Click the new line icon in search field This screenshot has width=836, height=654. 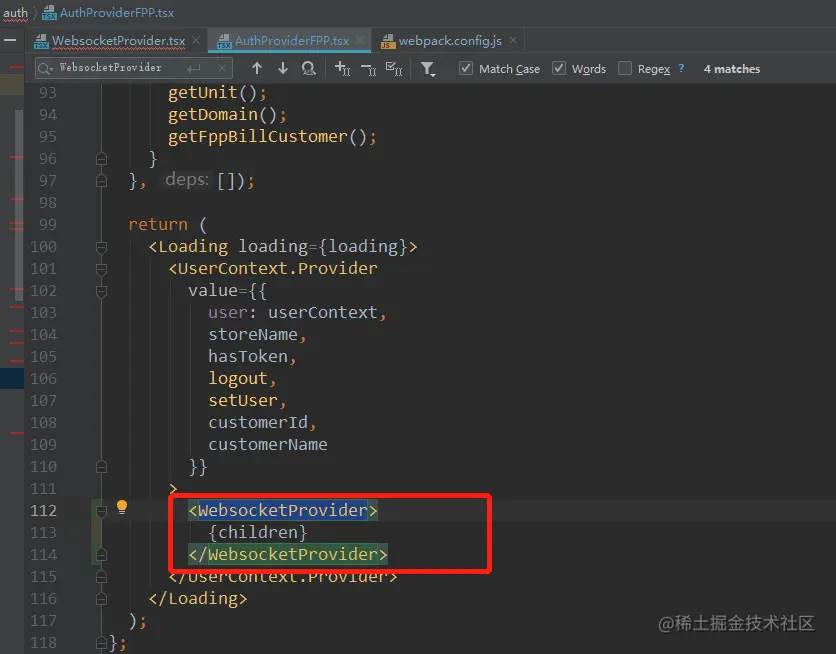194,68
